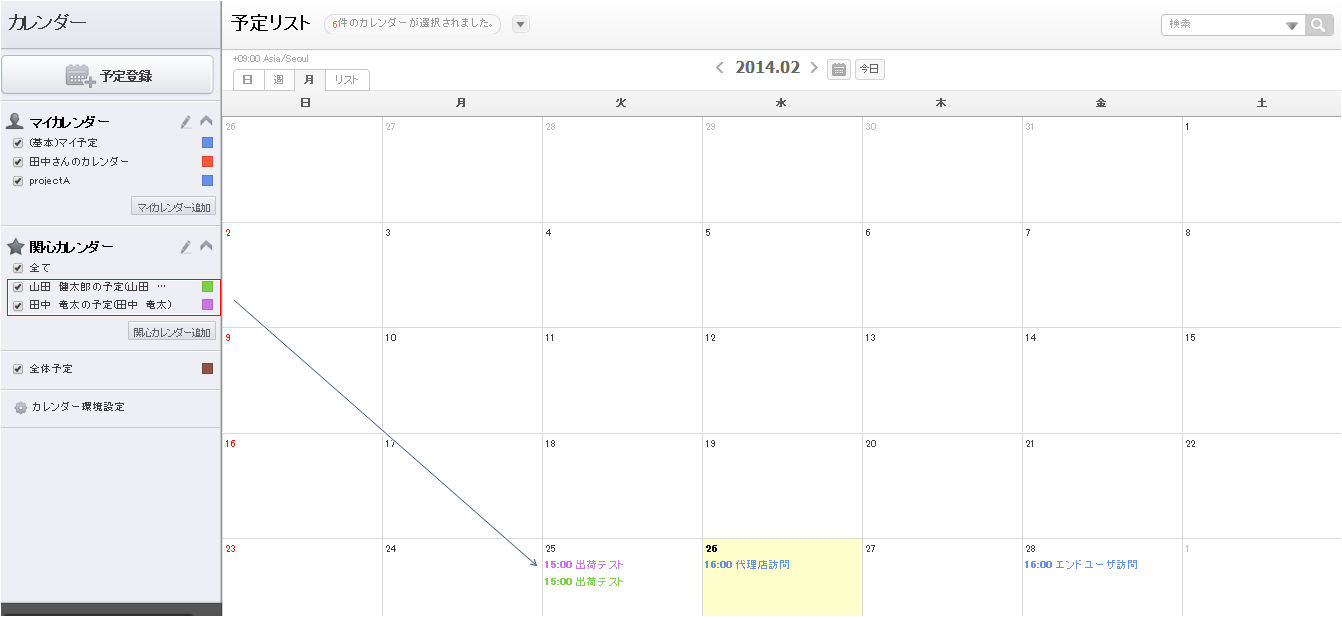The image size is (1342, 617).
Task: Switch to the 日 day view tab
Action: (248, 80)
